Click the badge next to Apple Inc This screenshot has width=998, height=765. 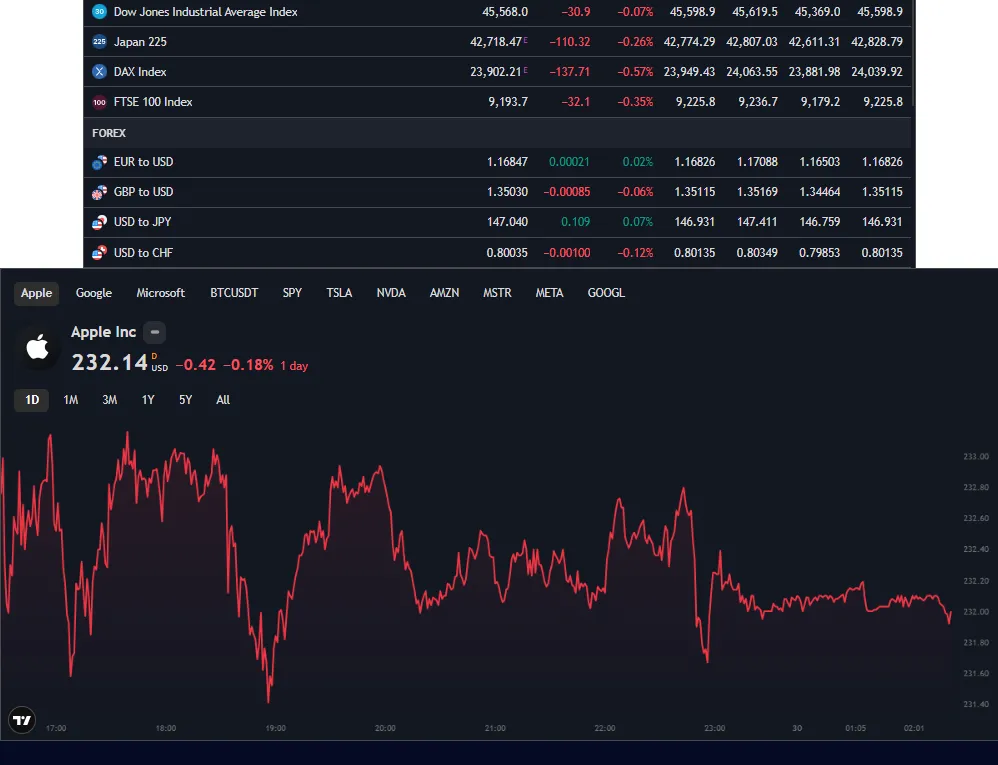pyautogui.click(x=155, y=333)
